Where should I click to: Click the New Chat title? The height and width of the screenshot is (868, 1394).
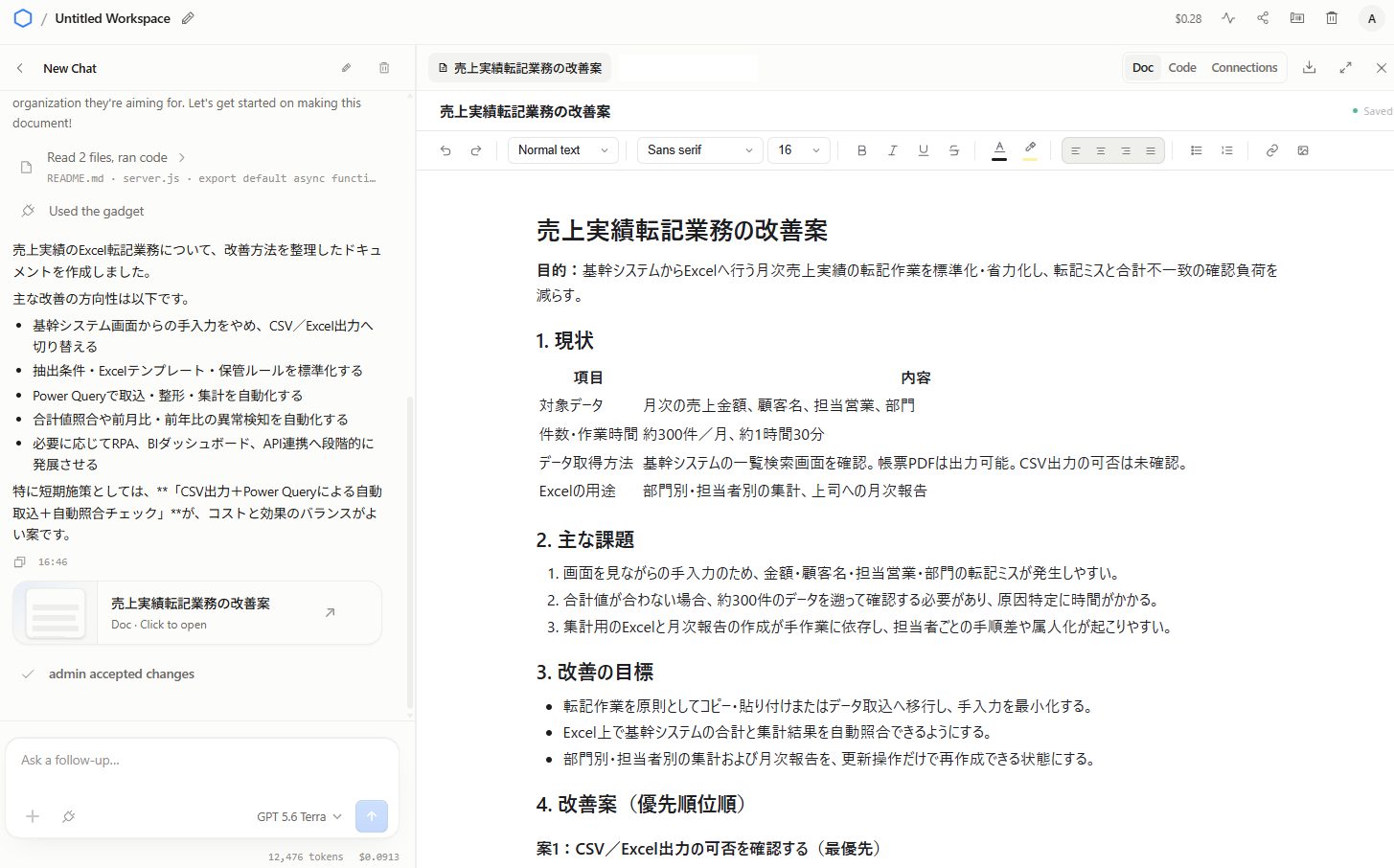[70, 68]
